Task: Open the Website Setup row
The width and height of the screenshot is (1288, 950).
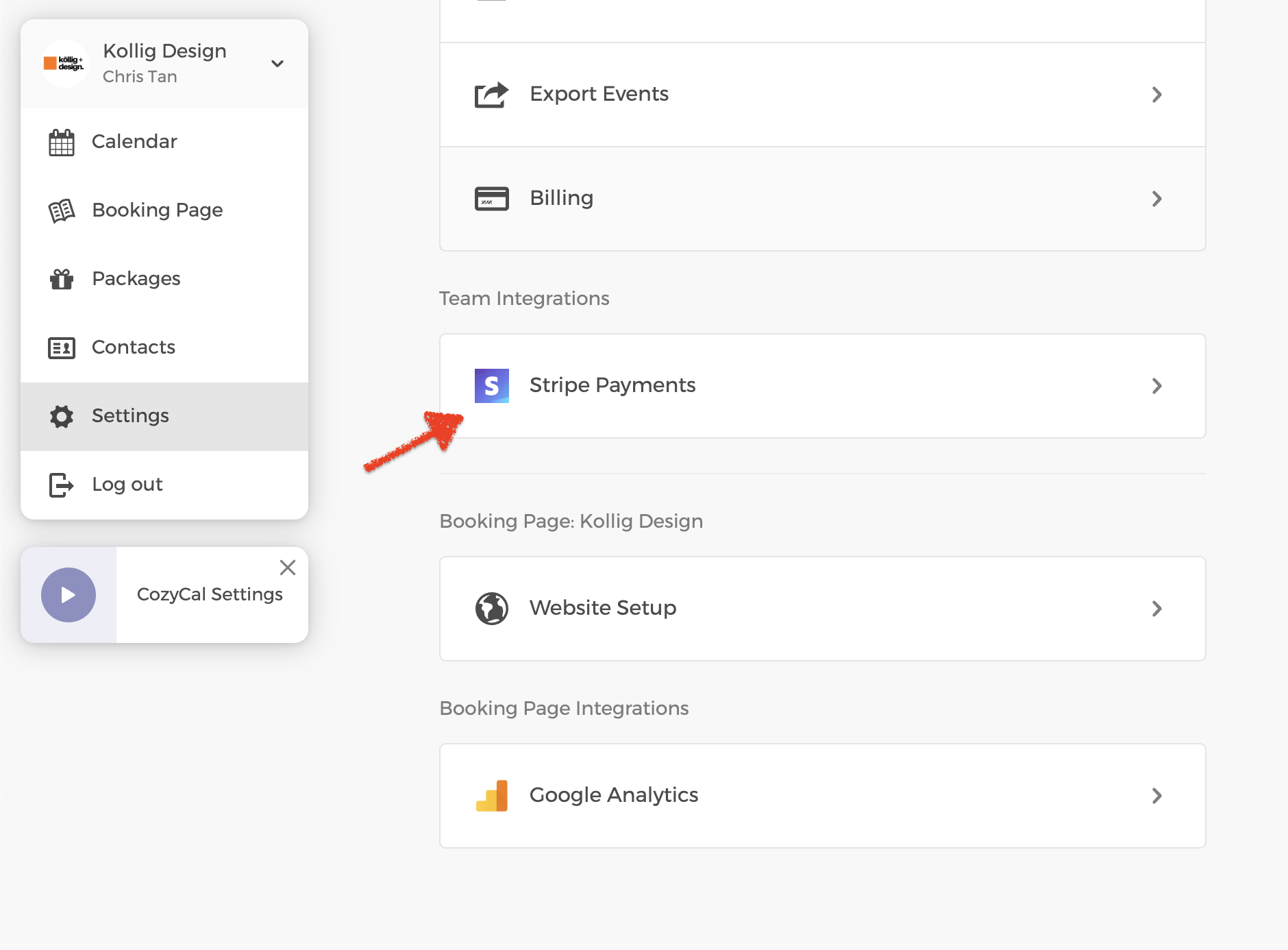Action: coord(823,609)
